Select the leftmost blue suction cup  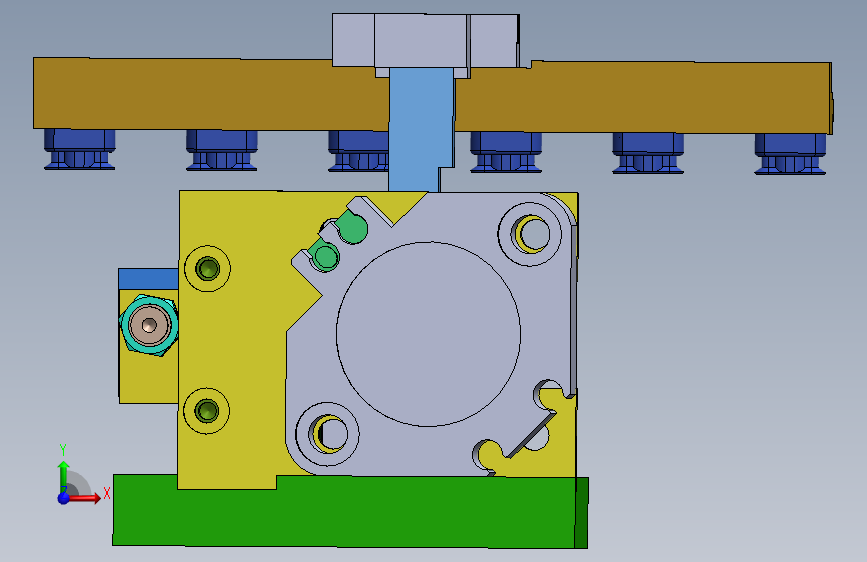coord(80,149)
